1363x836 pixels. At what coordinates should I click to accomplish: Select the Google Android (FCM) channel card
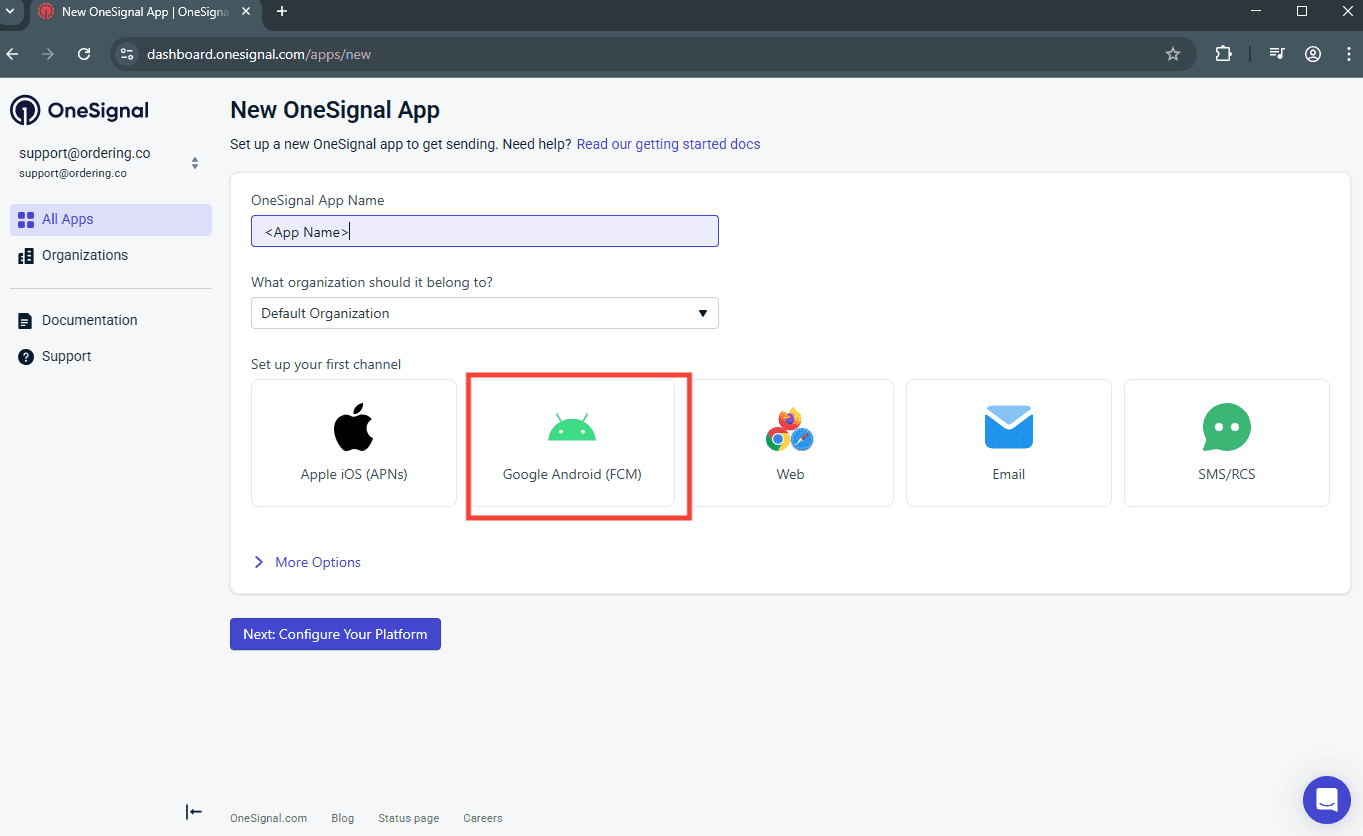coord(572,443)
